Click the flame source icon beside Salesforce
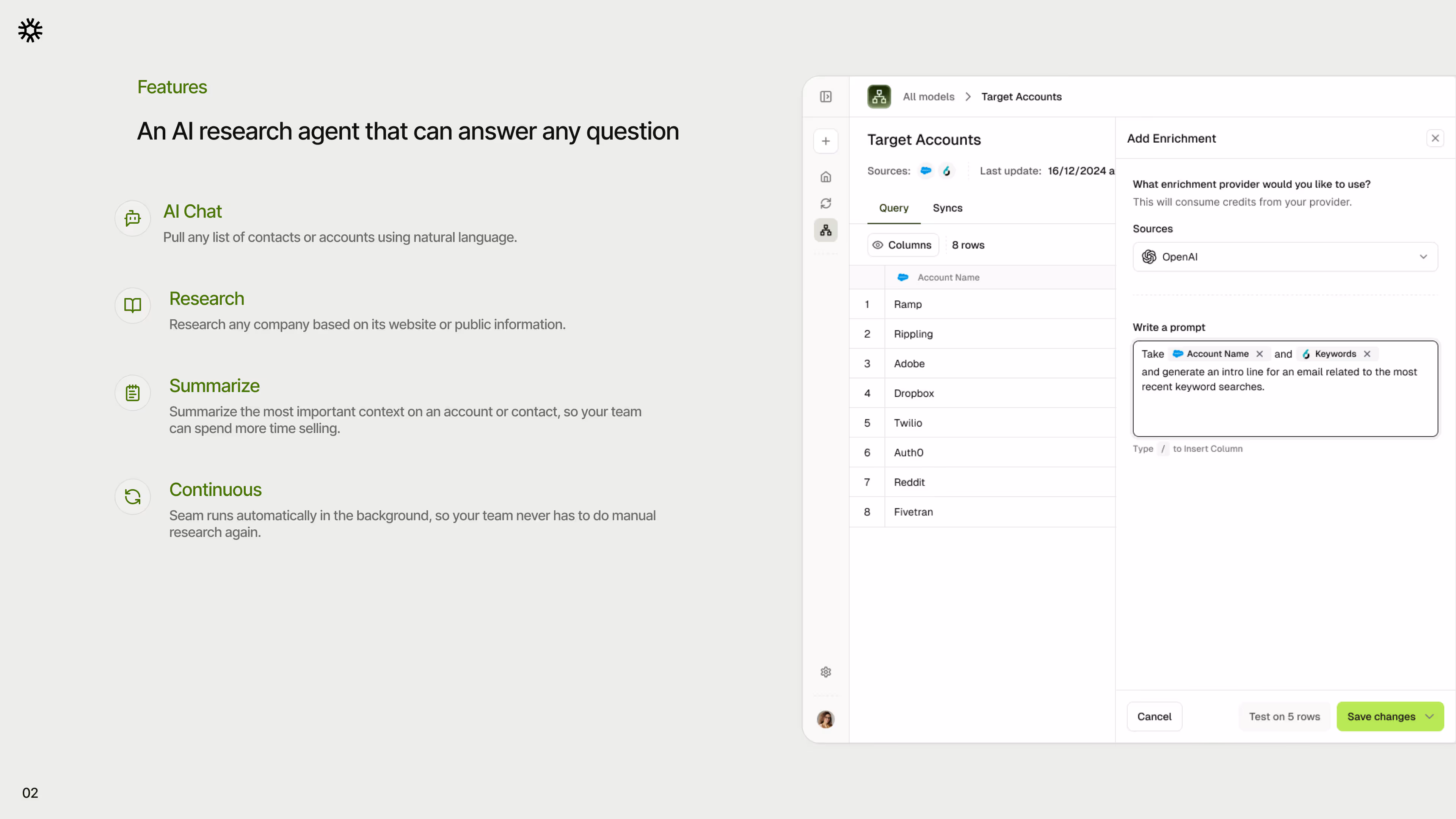 947,171
